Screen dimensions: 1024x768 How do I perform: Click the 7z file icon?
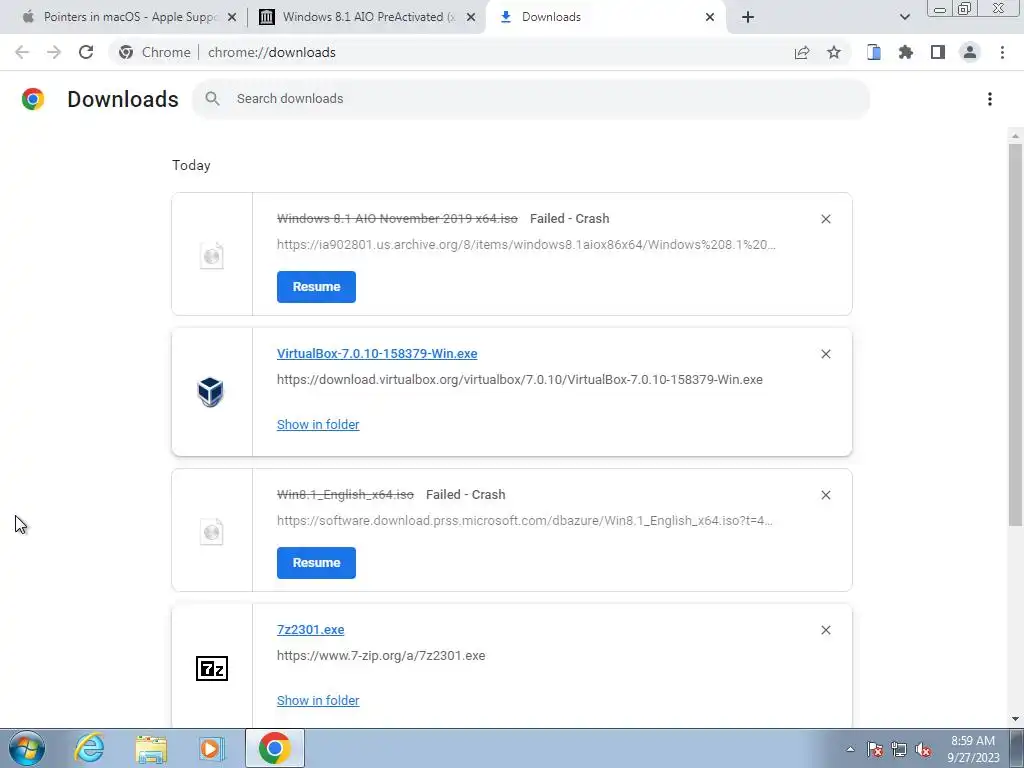tap(212, 669)
